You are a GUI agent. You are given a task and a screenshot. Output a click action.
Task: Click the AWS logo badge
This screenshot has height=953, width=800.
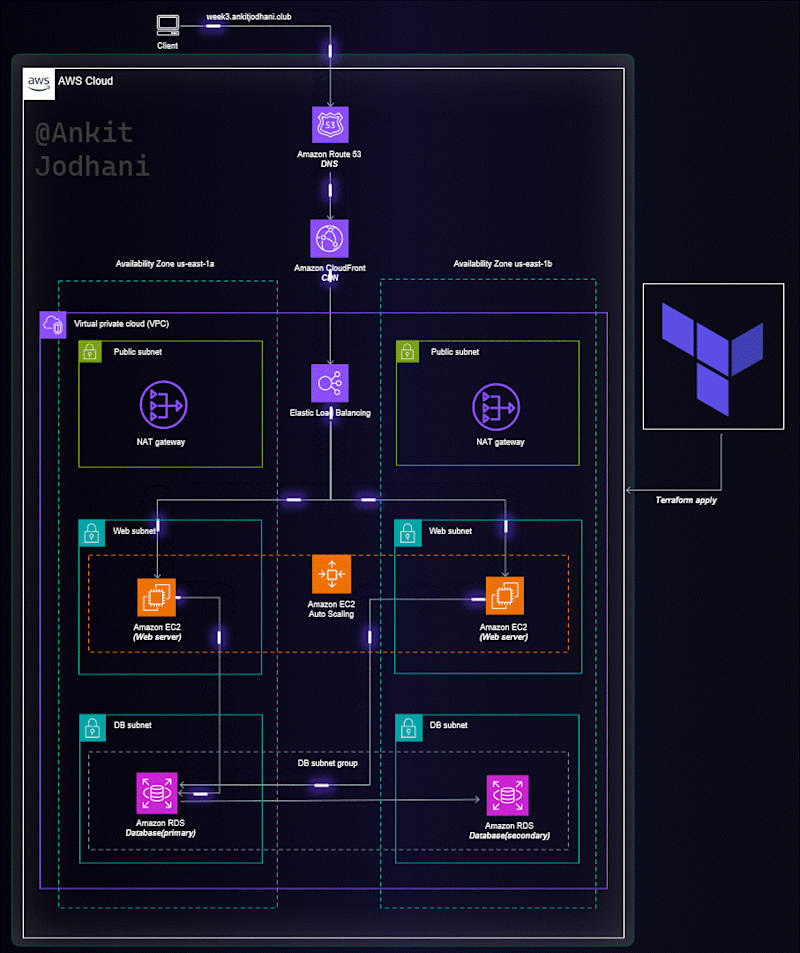(39, 84)
